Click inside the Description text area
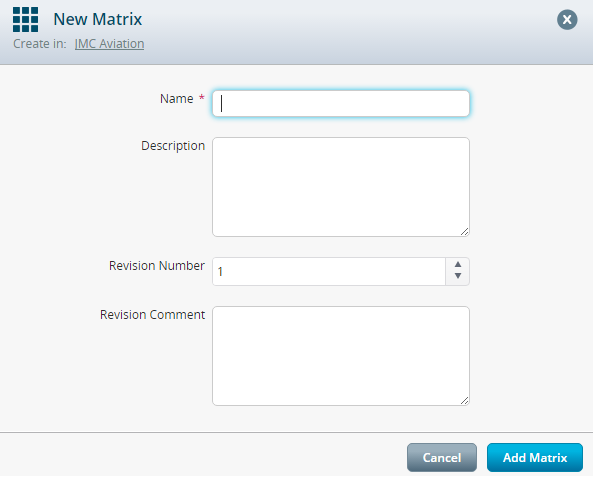Screen dimensions: 593x489 tap(341, 187)
